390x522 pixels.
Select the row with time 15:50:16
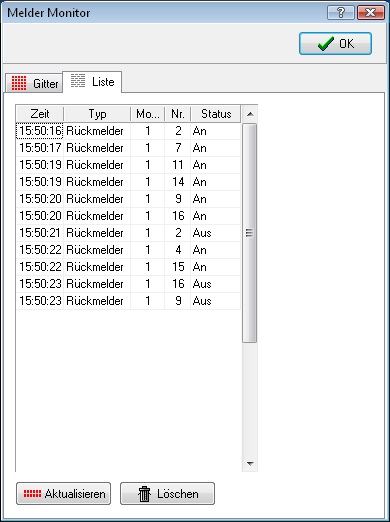(128, 131)
